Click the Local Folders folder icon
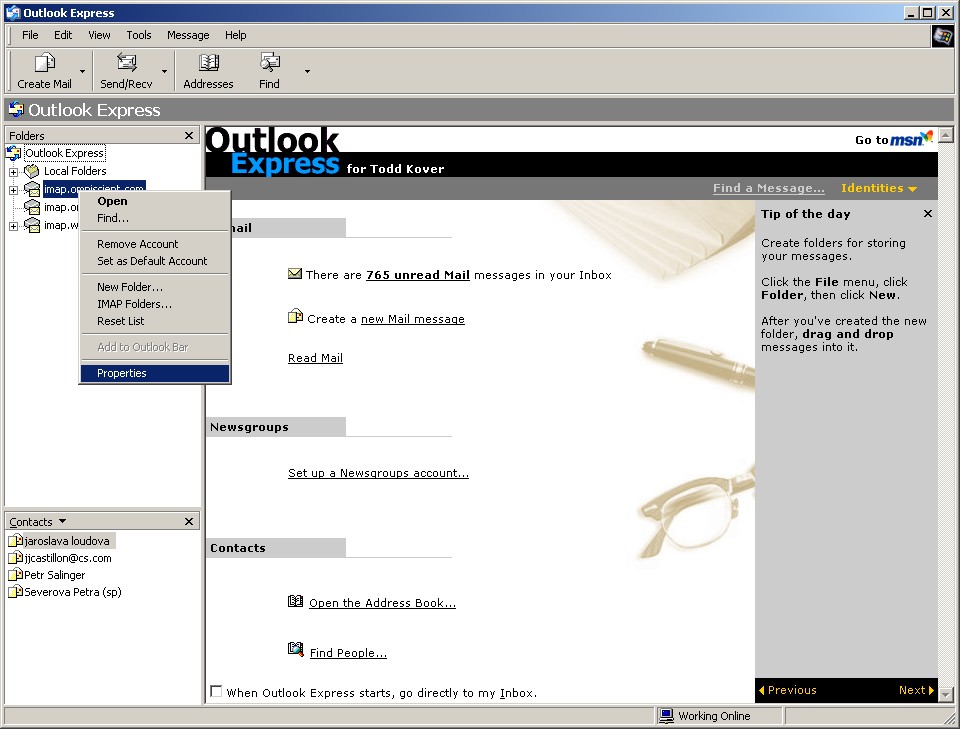The image size is (960, 729). click(x=32, y=171)
